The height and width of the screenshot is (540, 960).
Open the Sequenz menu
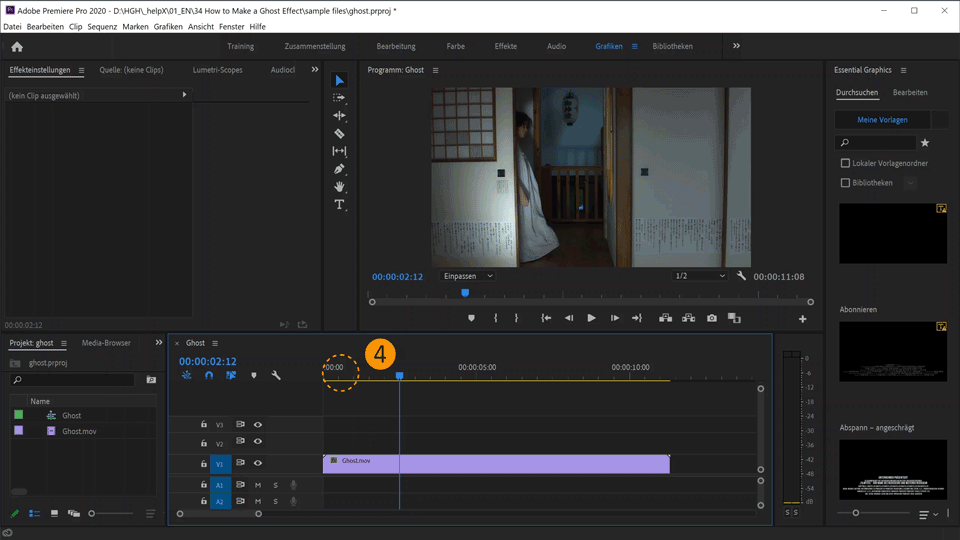click(x=102, y=27)
